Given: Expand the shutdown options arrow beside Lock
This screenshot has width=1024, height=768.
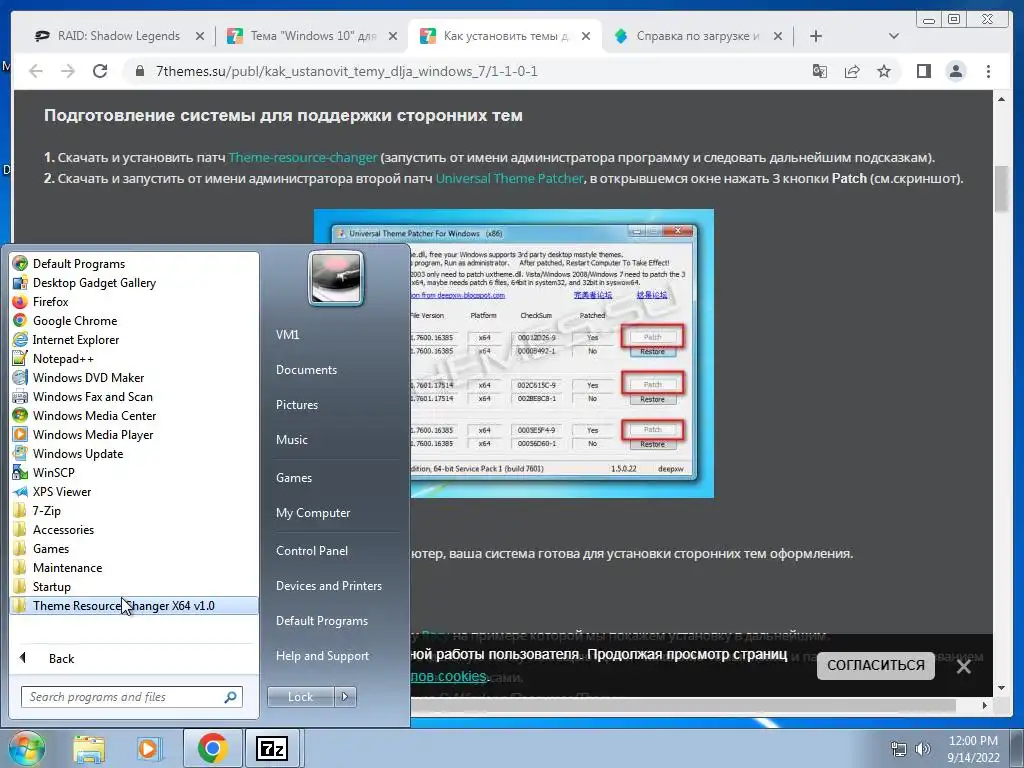Looking at the screenshot, I should [x=345, y=697].
